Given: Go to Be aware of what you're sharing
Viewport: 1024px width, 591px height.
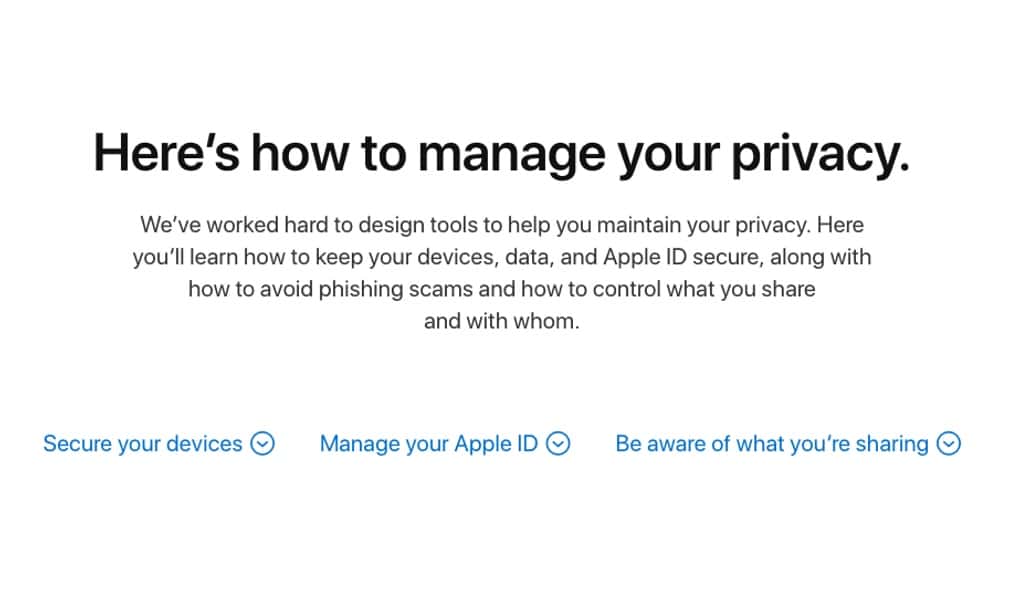Looking at the screenshot, I should point(772,443).
